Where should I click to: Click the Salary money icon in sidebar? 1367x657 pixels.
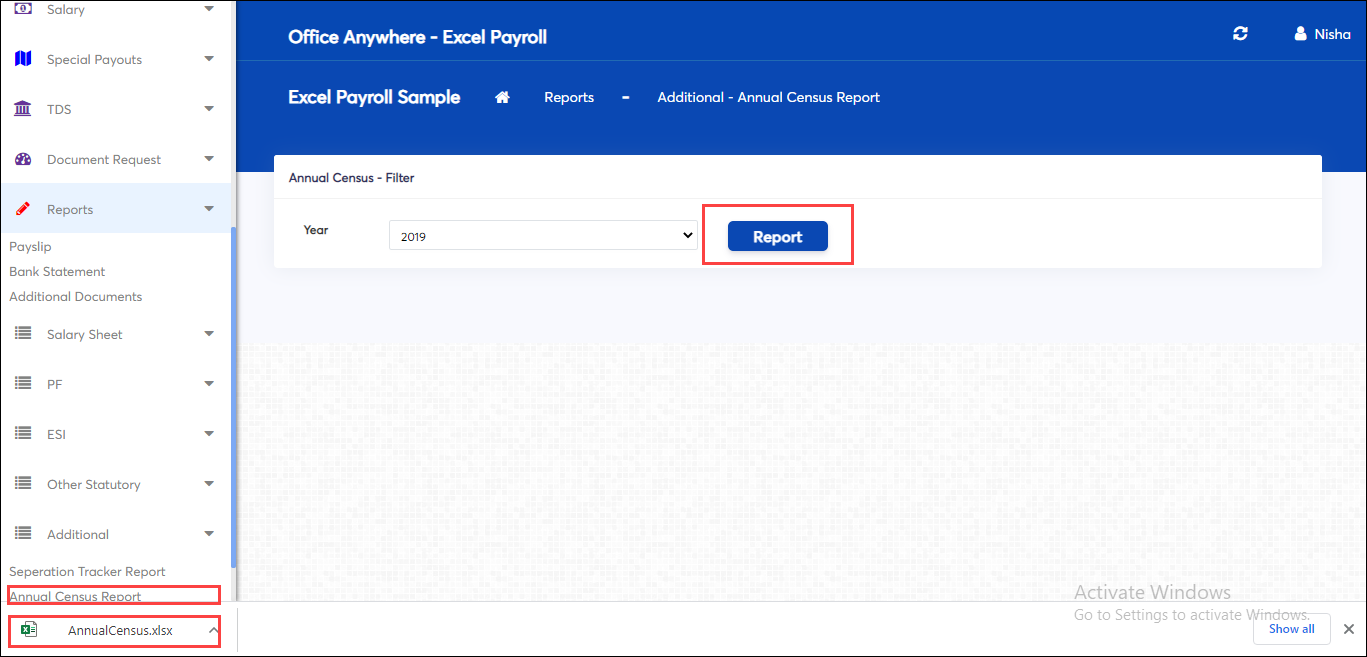[x=22, y=8]
